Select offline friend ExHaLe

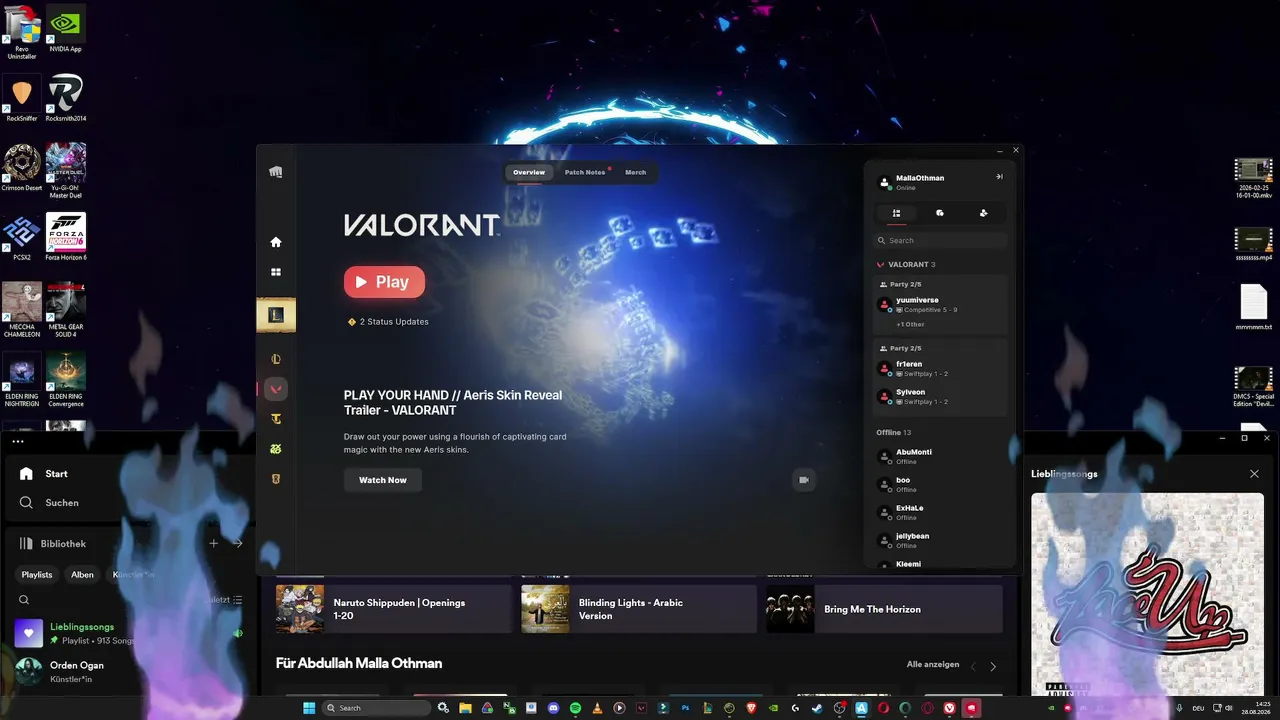[941, 512]
